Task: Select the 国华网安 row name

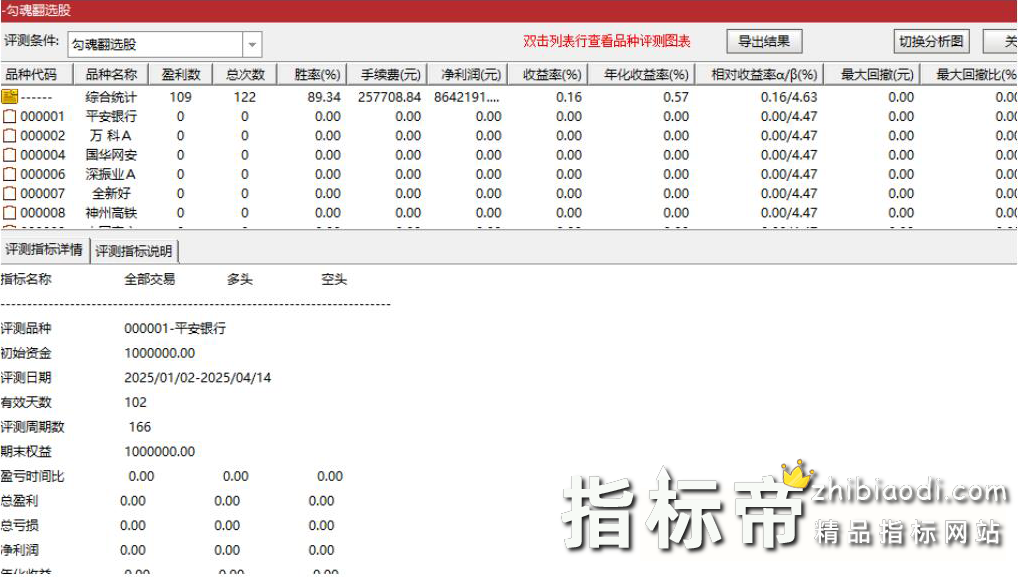Action: point(111,155)
